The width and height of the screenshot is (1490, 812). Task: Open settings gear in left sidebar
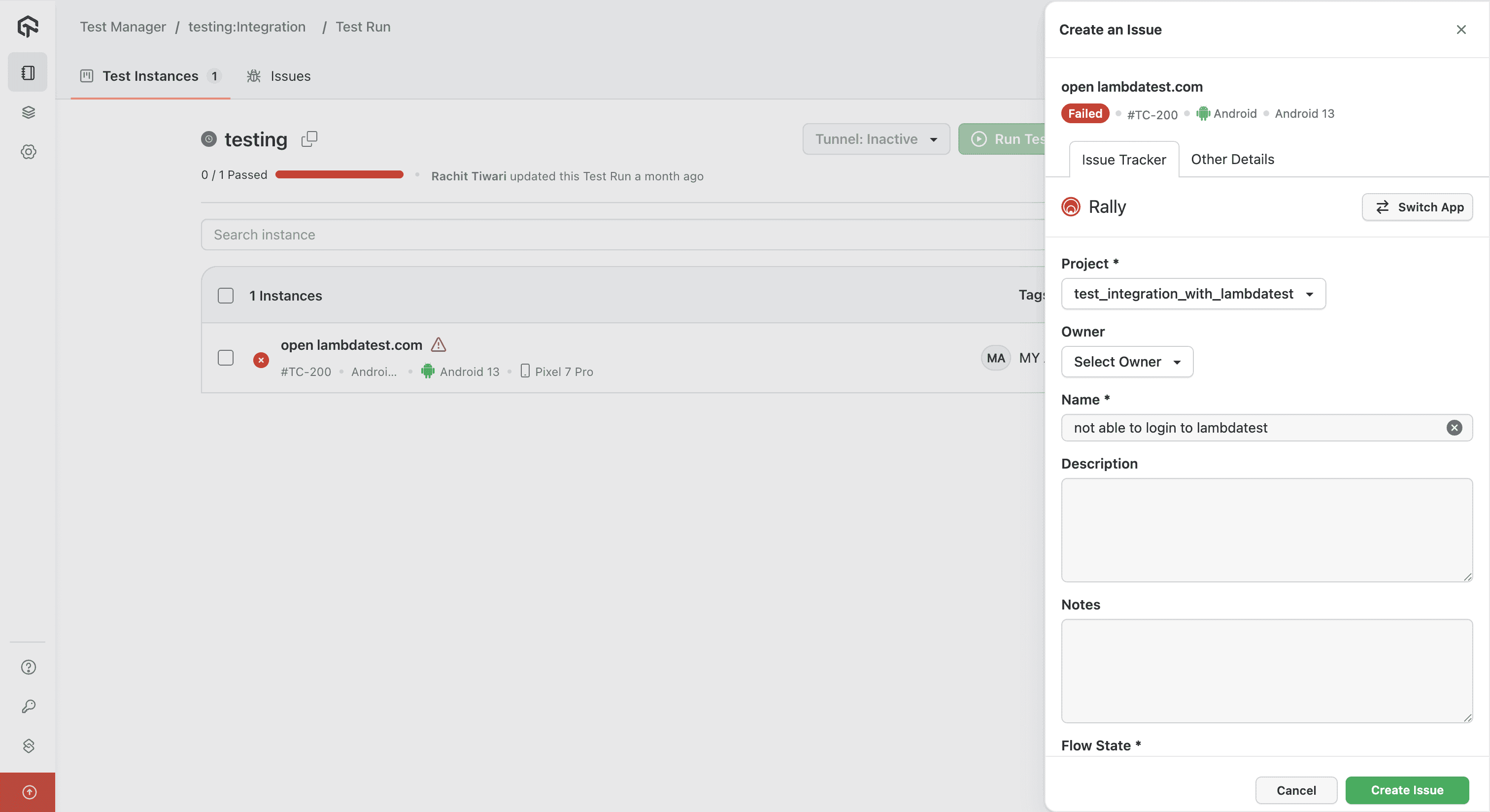(x=29, y=152)
